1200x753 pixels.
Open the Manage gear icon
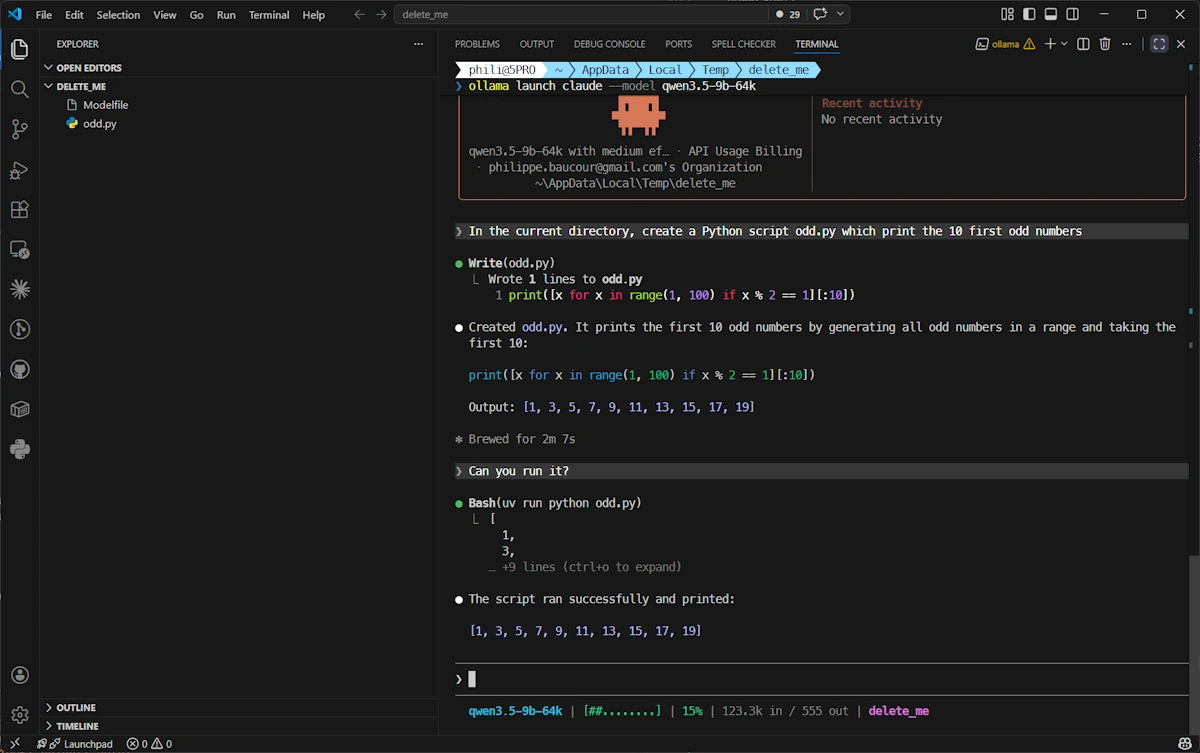[x=19, y=716]
